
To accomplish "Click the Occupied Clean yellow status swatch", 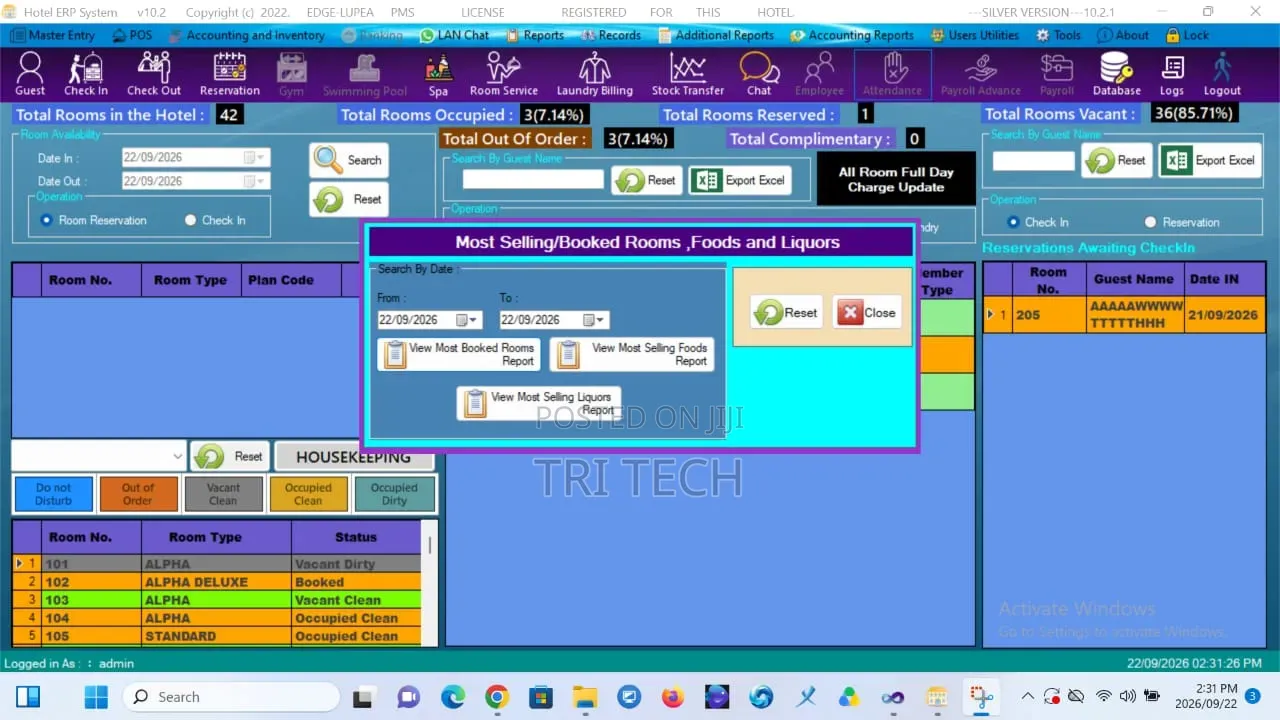I will pos(308,494).
